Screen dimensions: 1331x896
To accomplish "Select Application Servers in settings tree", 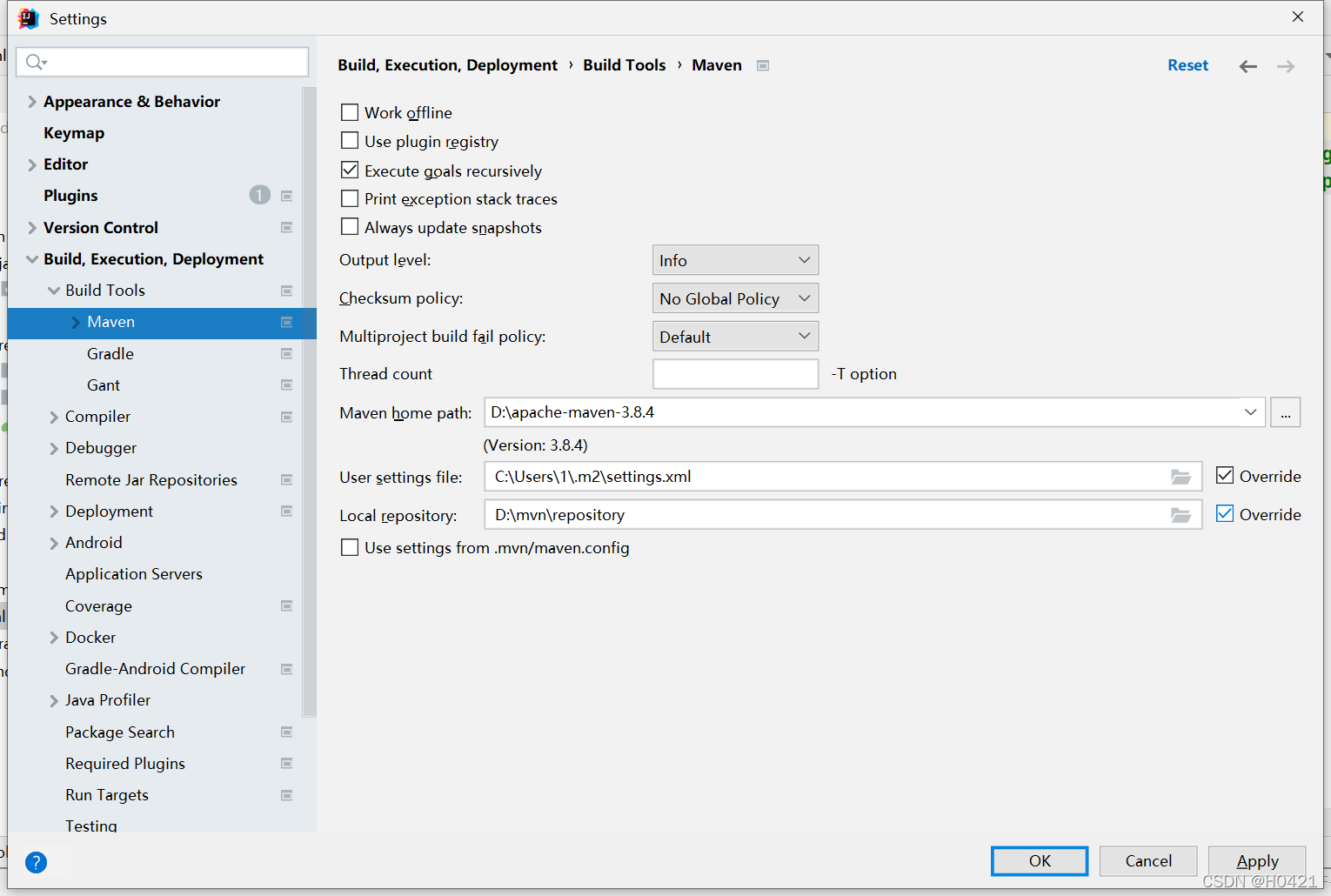I will coord(134,574).
